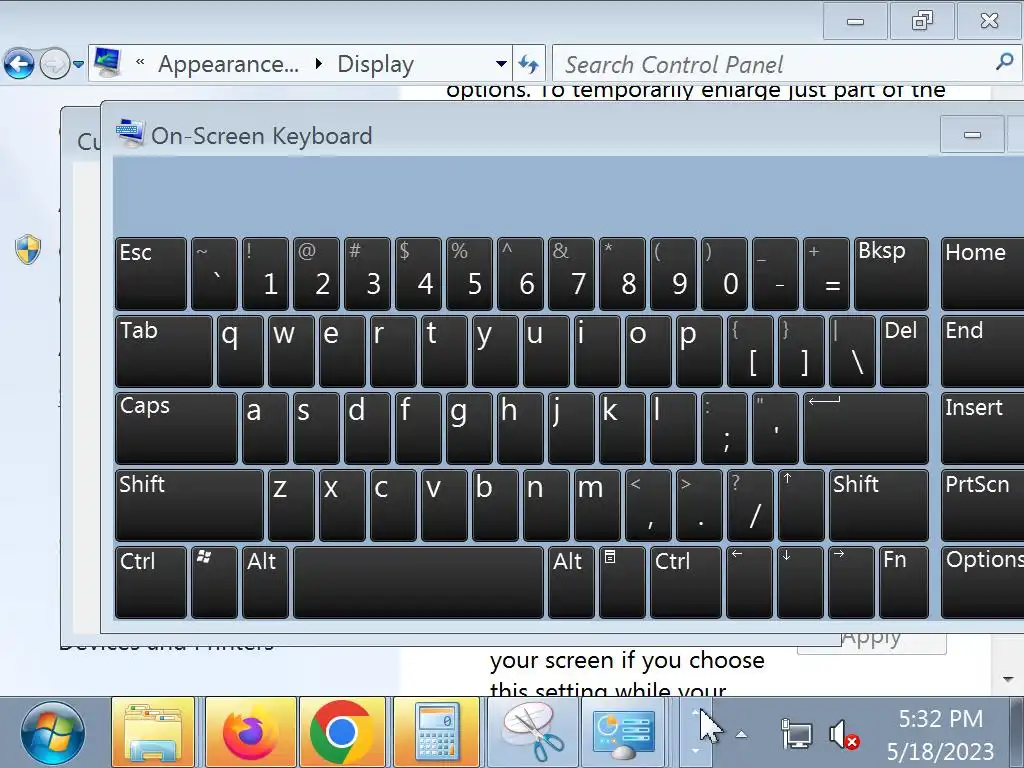The width and height of the screenshot is (1024, 768).
Task: Tap the space bar
Action: coord(419,583)
